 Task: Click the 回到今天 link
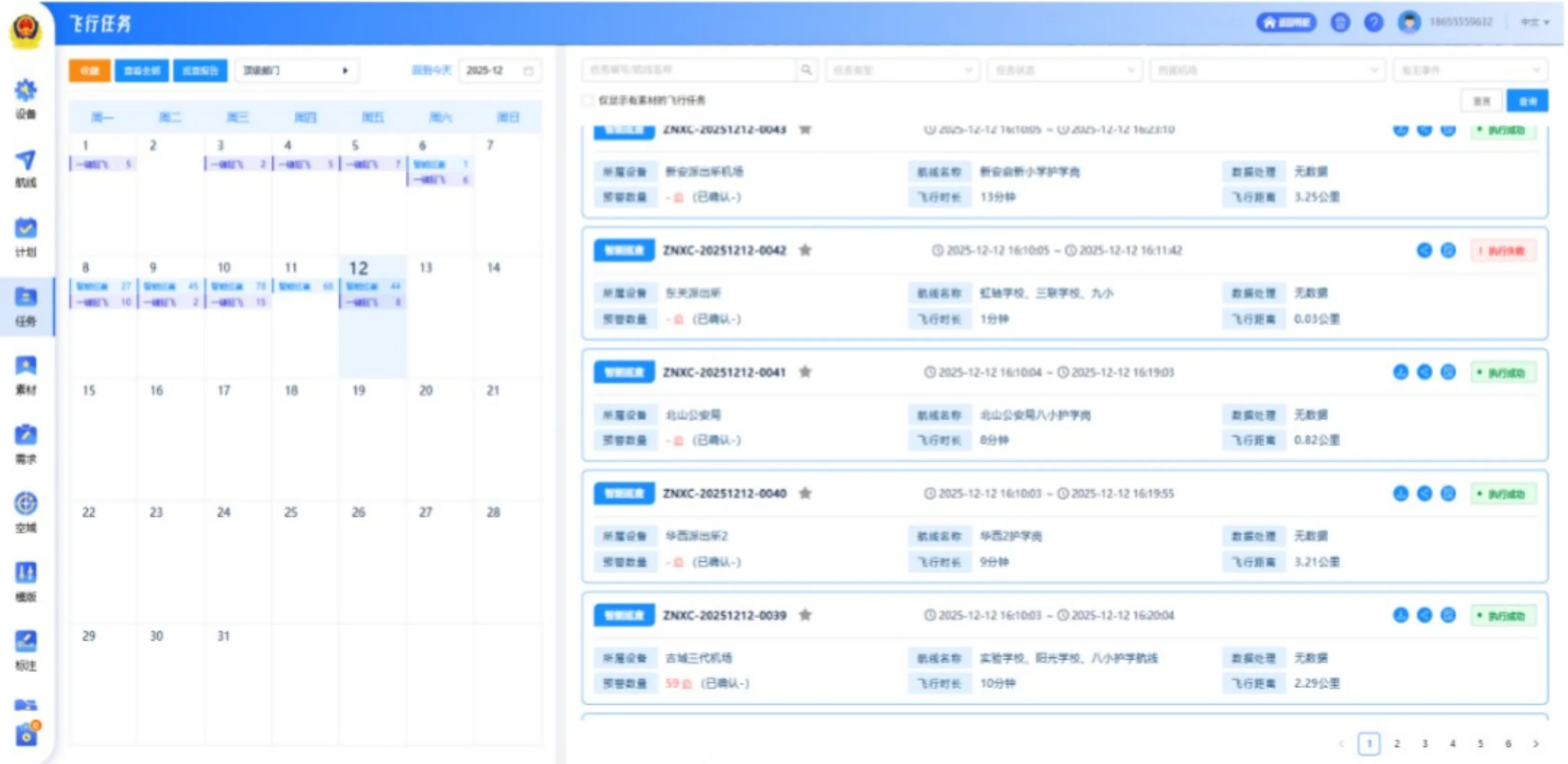point(432,70)
